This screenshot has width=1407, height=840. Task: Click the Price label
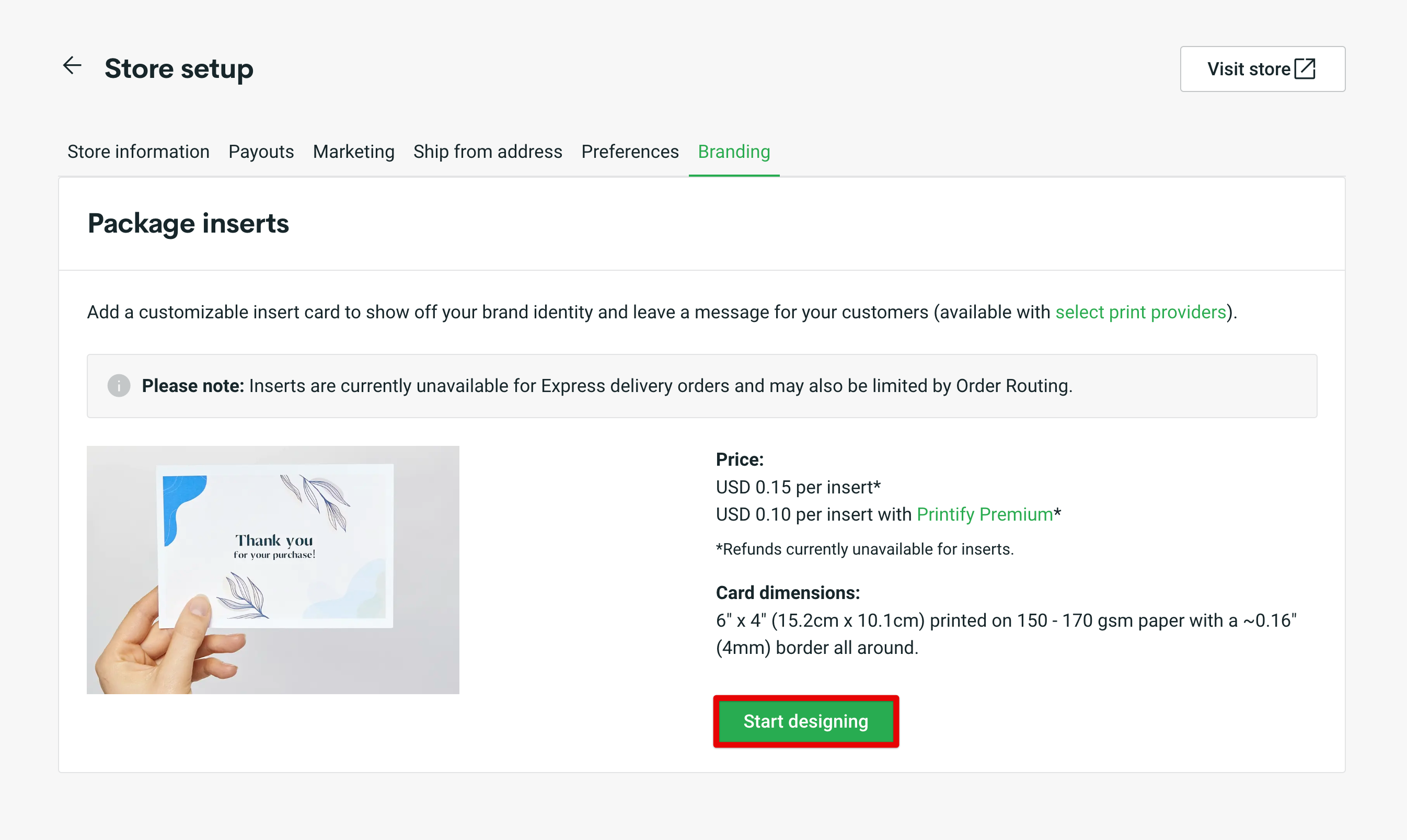740,459
